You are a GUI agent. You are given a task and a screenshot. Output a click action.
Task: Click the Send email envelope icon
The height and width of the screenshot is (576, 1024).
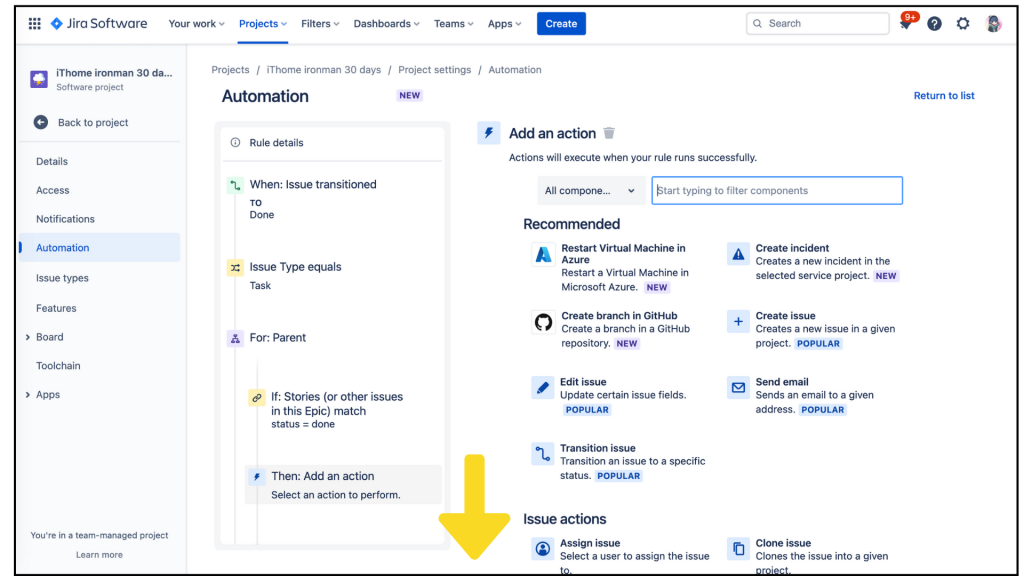738,388
